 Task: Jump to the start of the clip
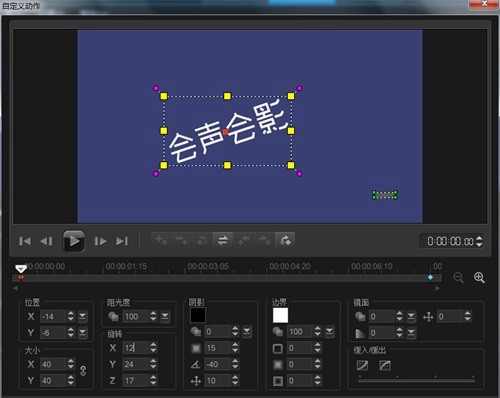25,241
